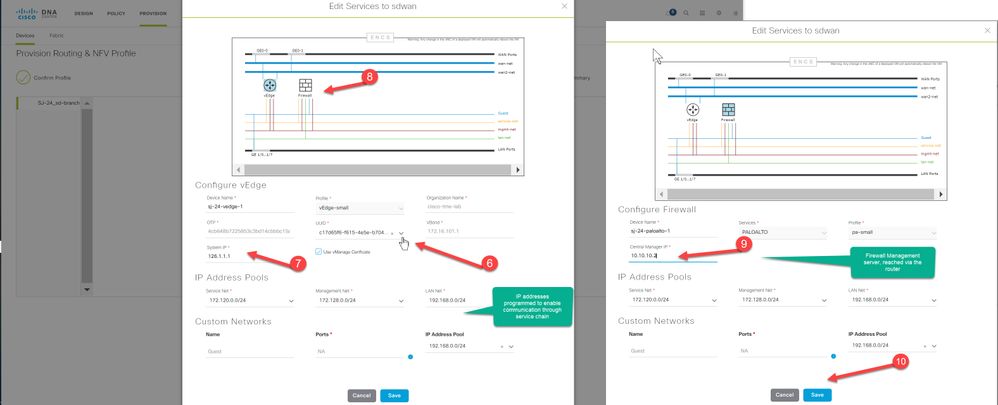Select the vEdge router icon in right dialog diagram
The width and height of the screenshot is (998, 405).
692,110
